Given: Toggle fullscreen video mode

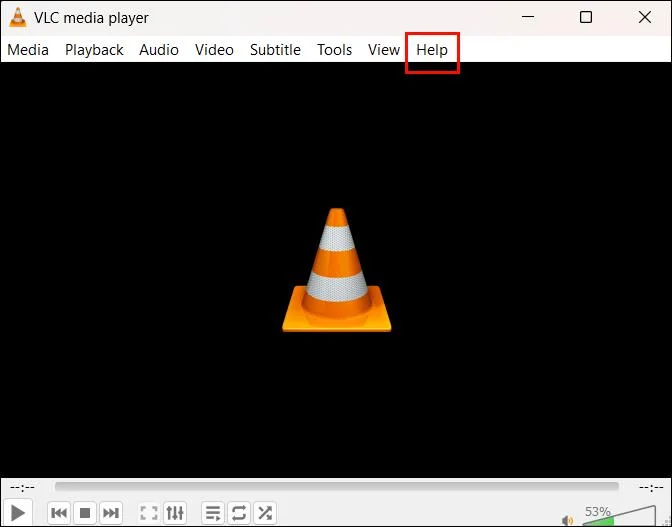Looking at the screenshot, I should pos(149,512).
